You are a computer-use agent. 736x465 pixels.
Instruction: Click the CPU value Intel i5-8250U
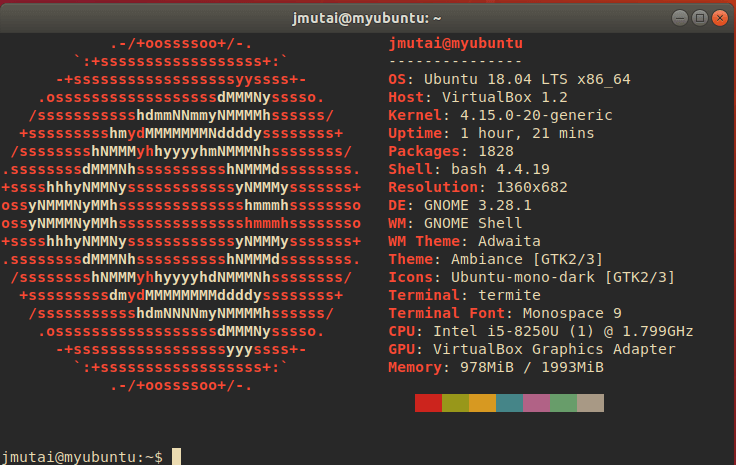click(x=496, y=331)
